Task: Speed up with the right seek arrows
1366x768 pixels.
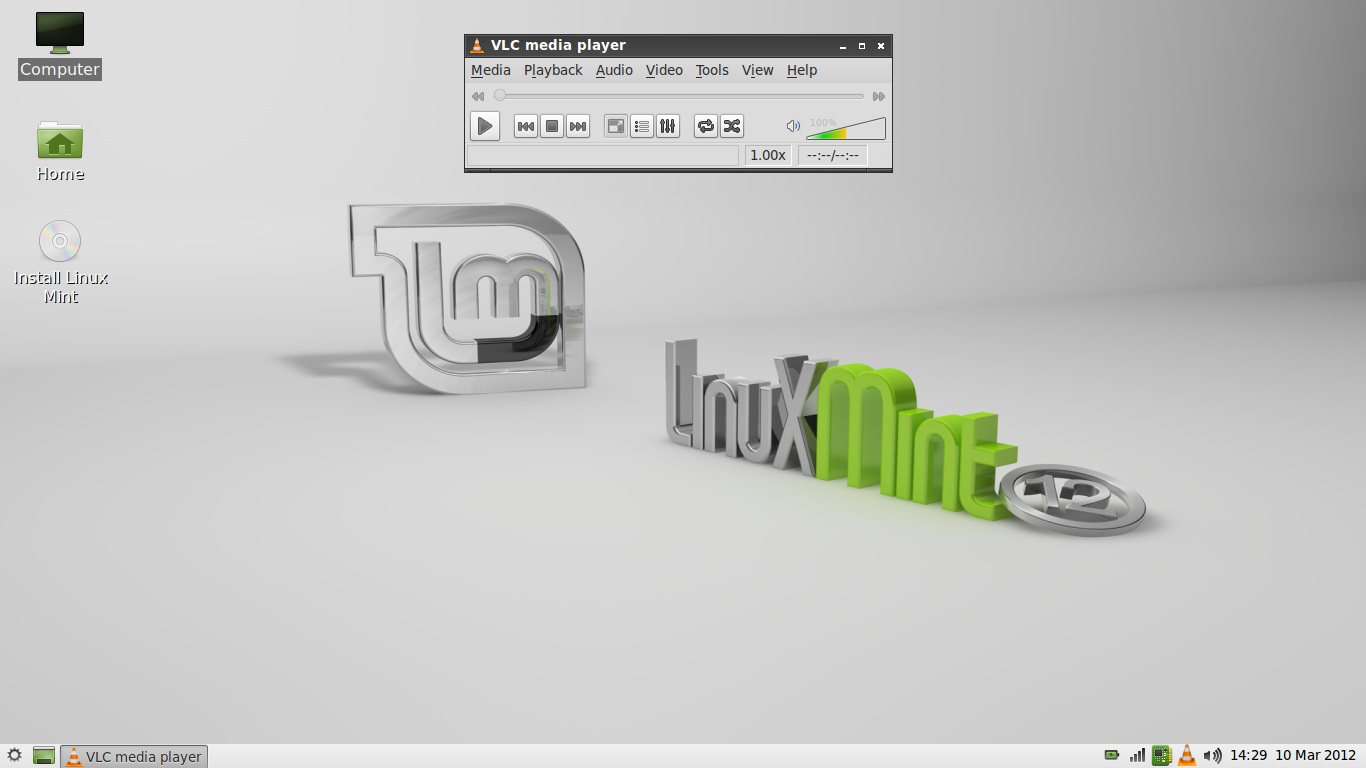Action: [879, 96]
